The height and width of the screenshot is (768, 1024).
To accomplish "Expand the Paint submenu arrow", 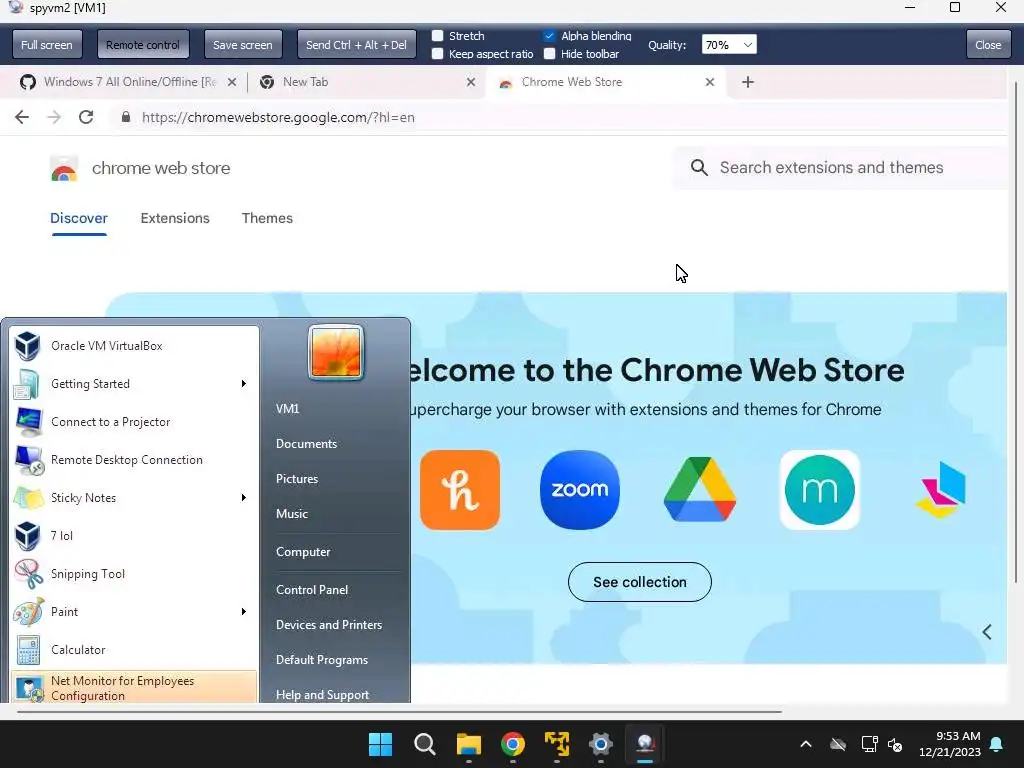I will (x=244, y=612).
